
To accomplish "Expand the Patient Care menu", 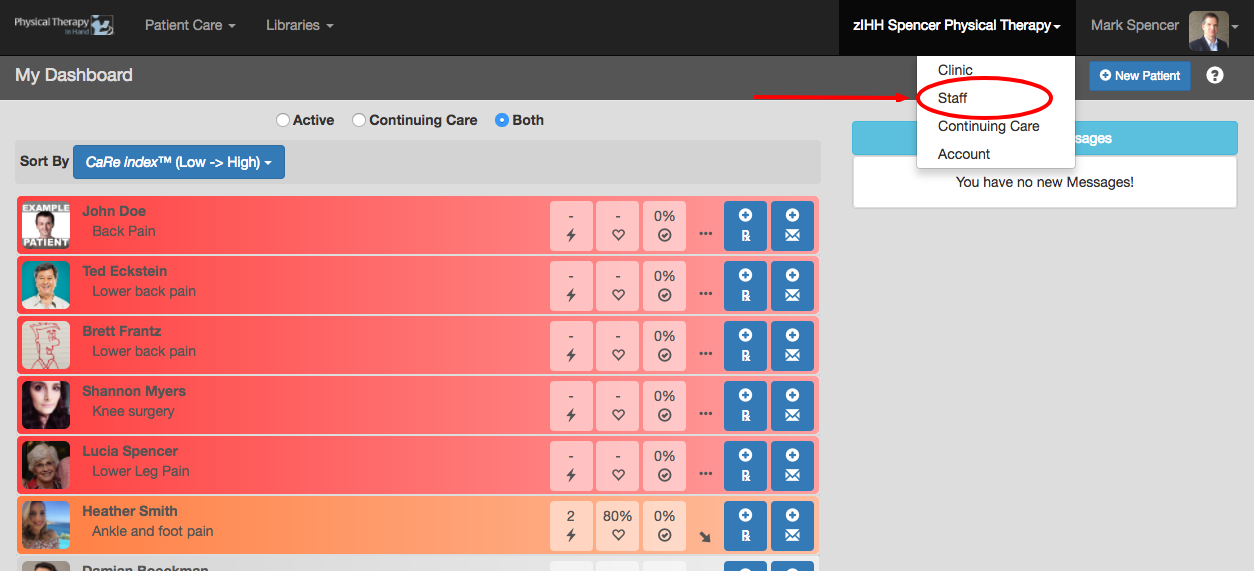I will click(190, 26).
